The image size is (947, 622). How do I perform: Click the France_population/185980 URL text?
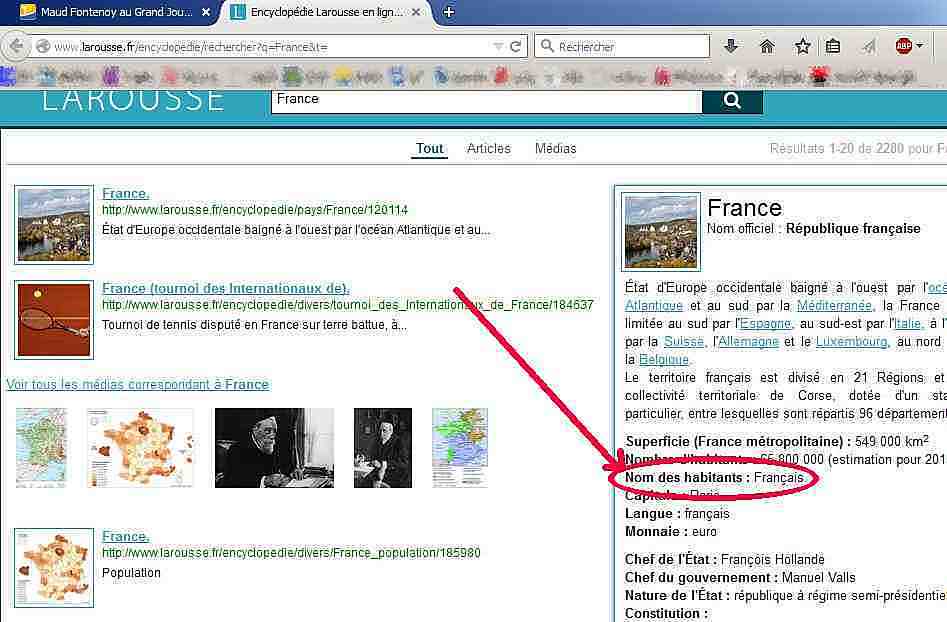(291, 553)
